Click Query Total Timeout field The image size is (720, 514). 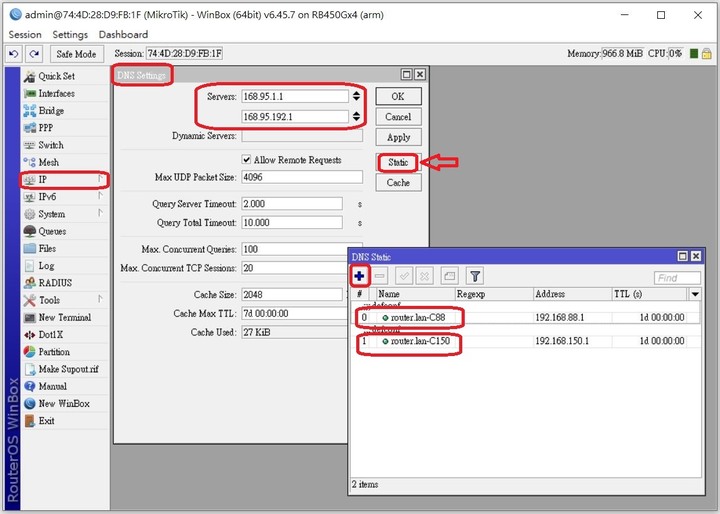coord(292,223)
